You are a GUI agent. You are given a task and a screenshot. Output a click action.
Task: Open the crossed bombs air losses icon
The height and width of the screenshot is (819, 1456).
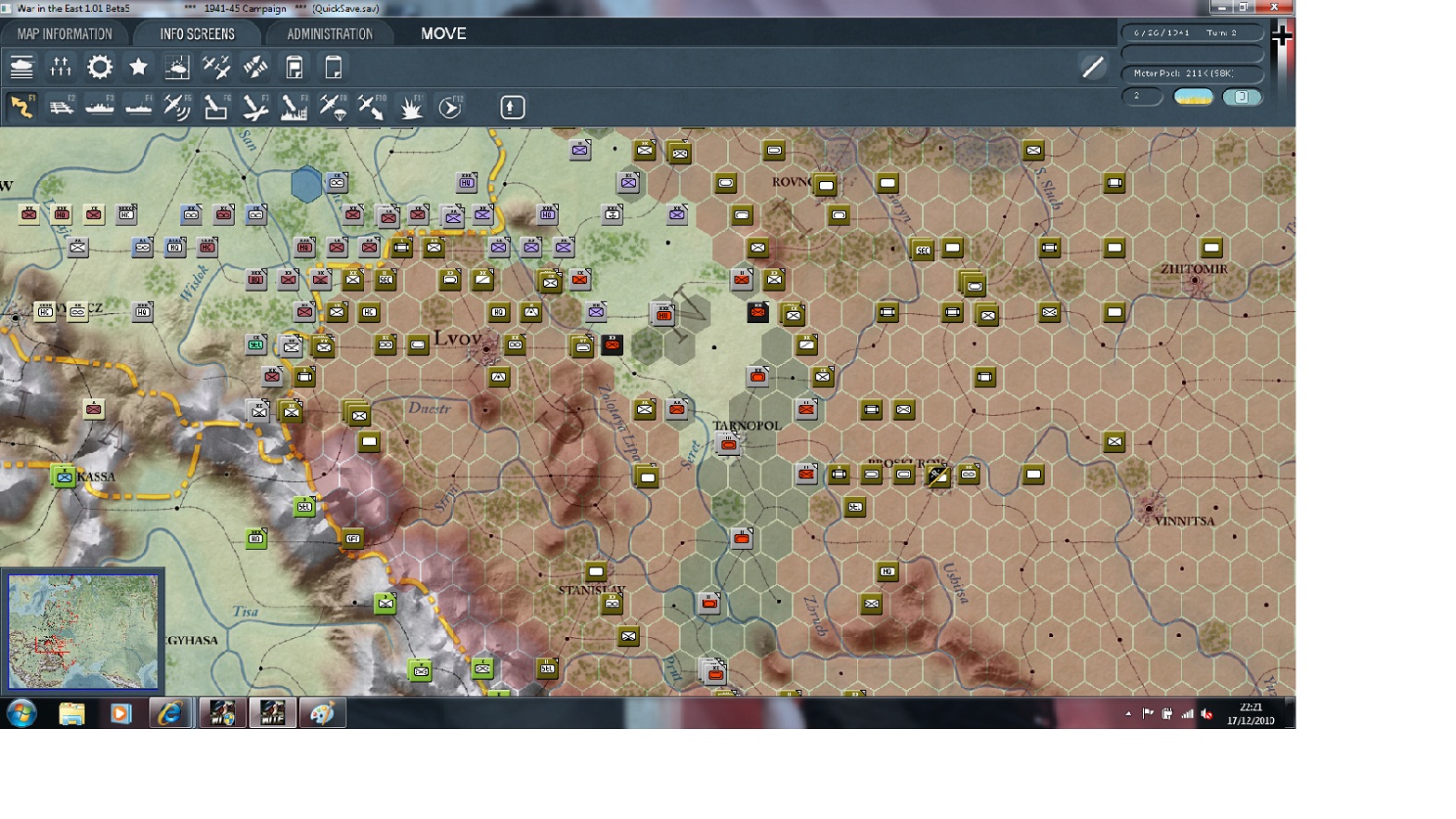click(255, 67)
